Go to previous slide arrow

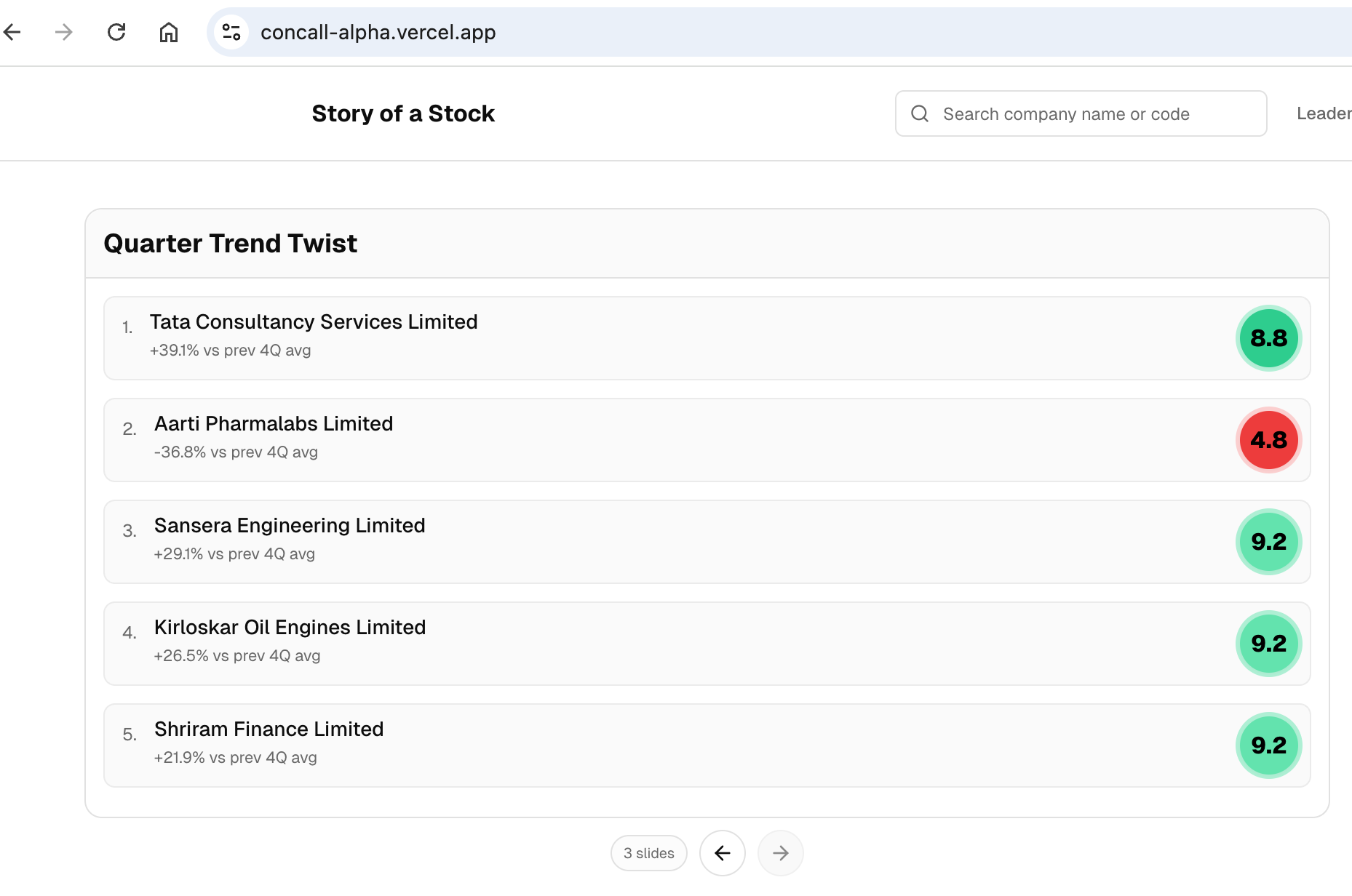point(722,853)
